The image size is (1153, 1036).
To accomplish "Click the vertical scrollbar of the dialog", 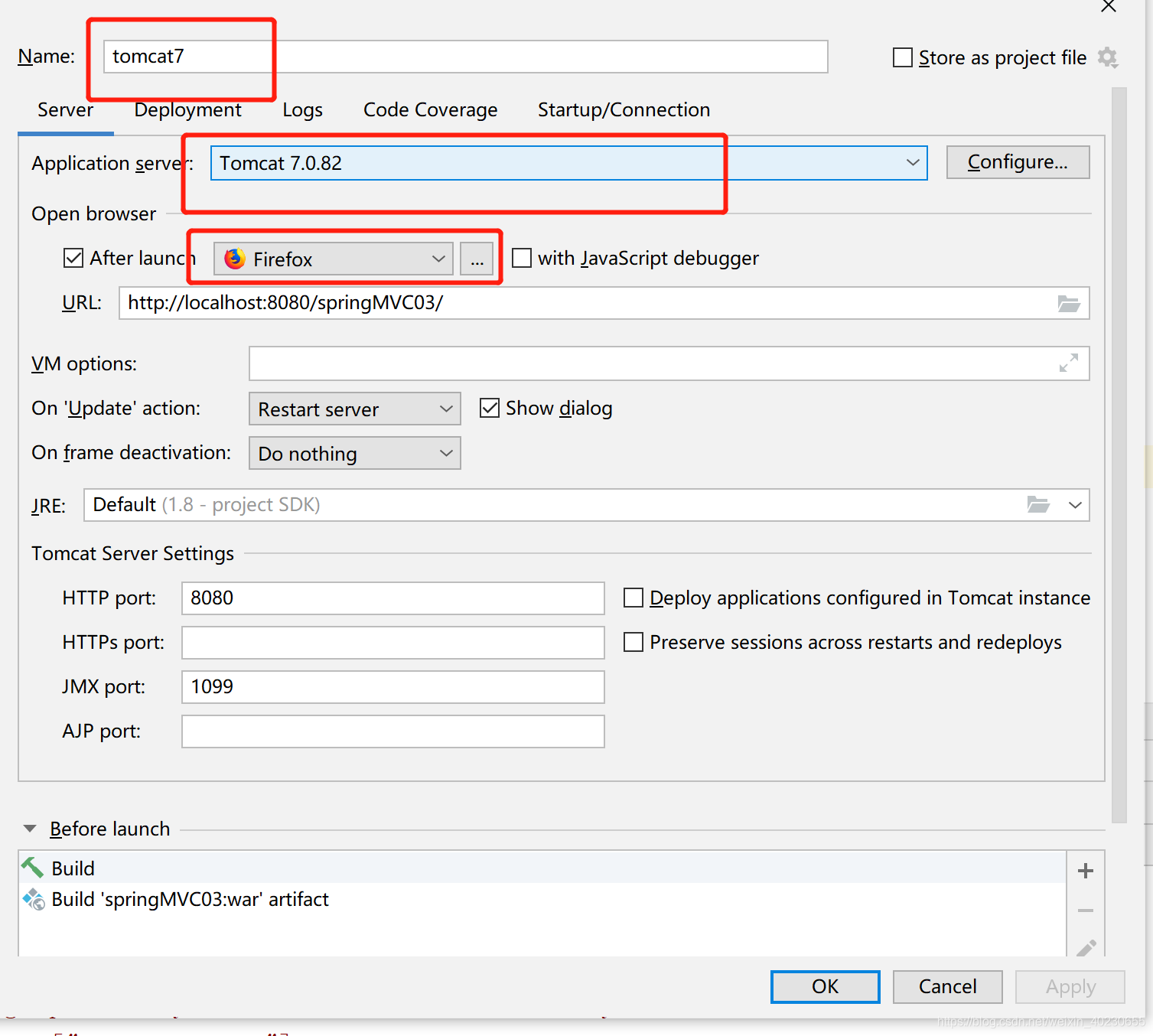I will pos(1119,454).
